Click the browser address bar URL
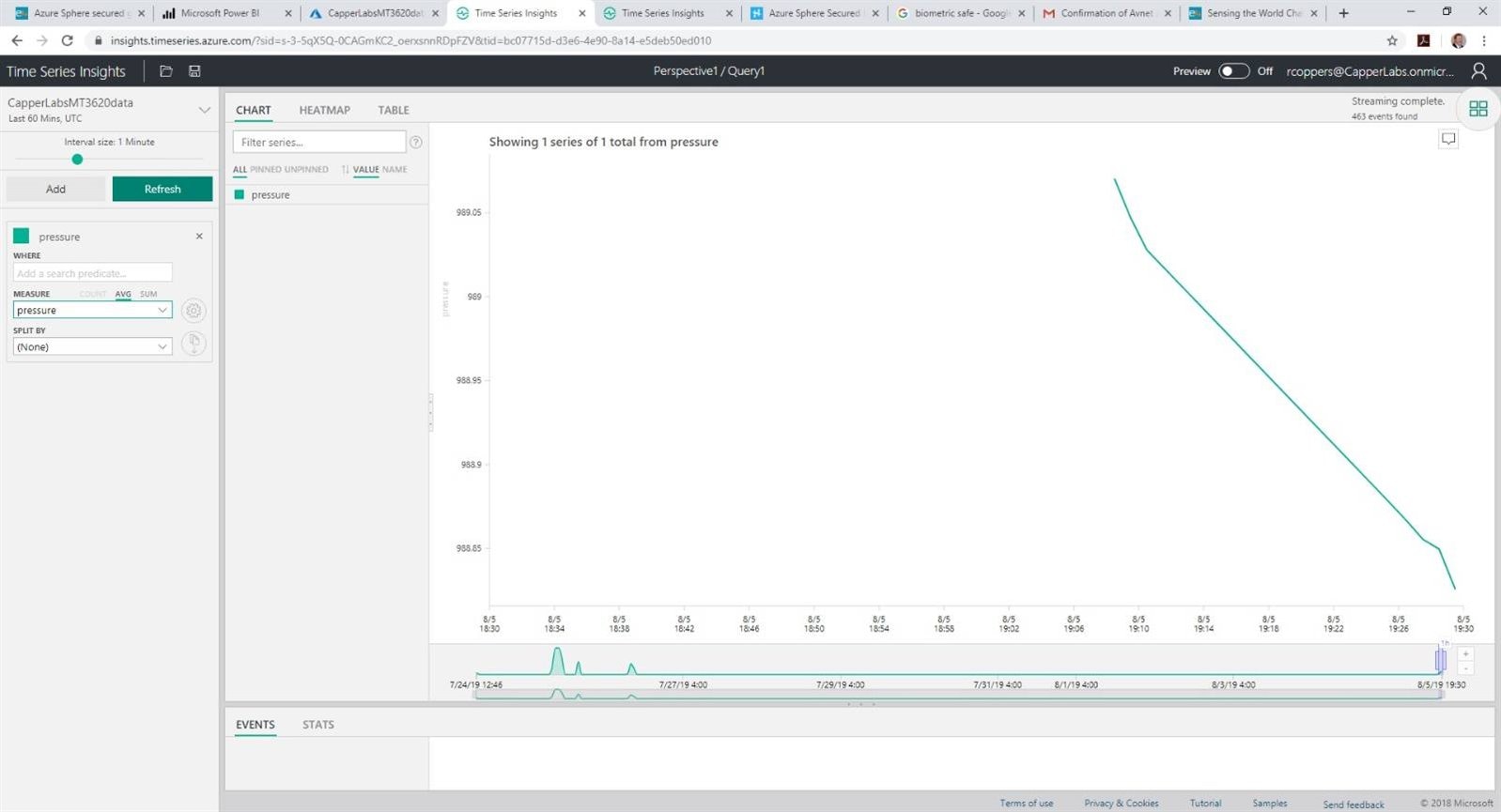The image size is (1501, 812). click(x=410, y=40)
